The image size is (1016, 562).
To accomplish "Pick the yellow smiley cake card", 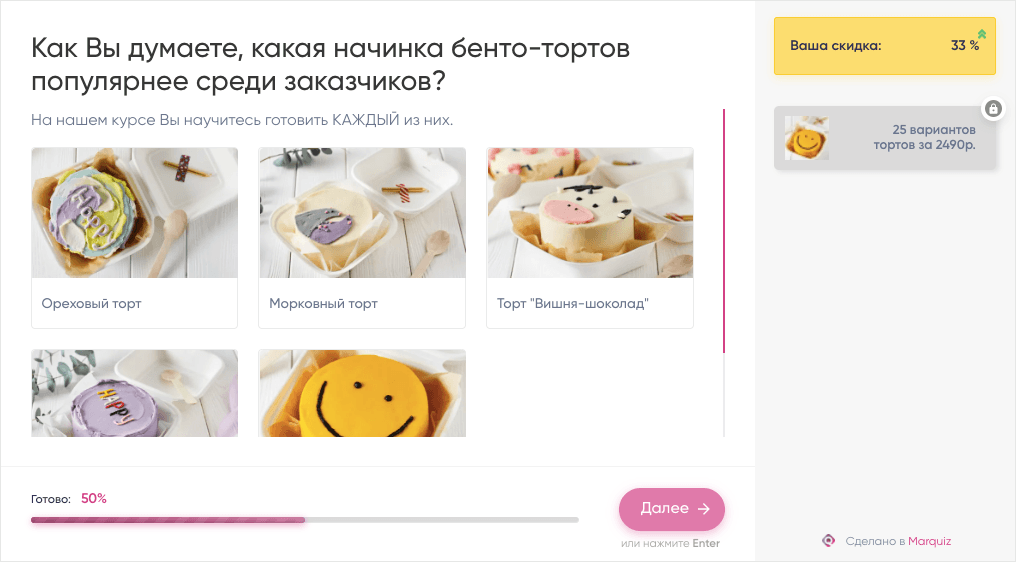I will click(362, 393).
